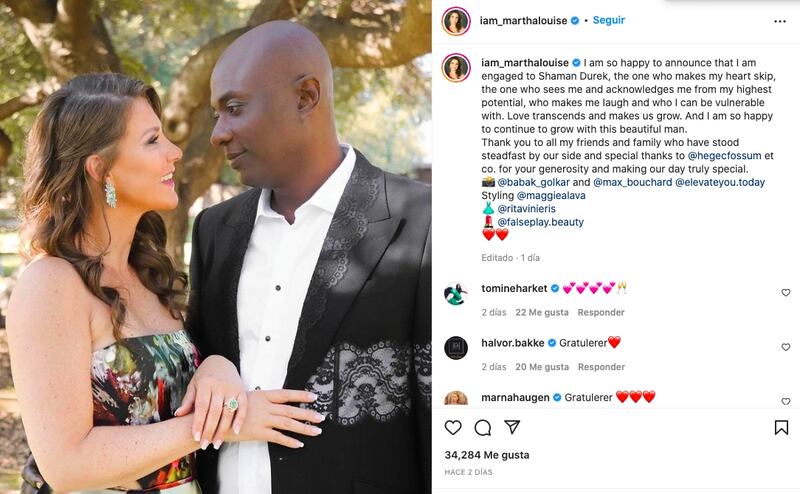
Task: Open the @hegecfossum mention link
Action: (724, 156)
